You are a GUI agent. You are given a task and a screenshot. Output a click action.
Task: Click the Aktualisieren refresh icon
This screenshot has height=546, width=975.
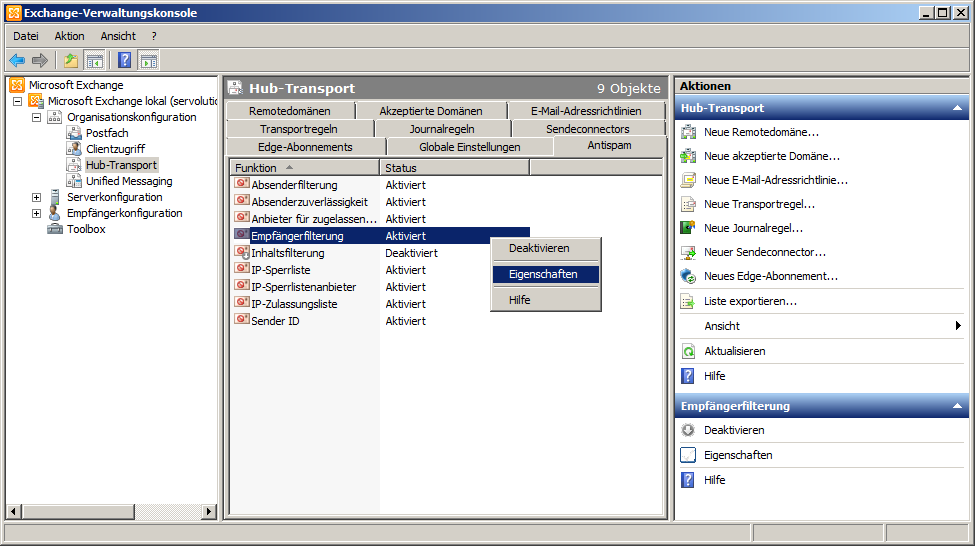(688, 351)
